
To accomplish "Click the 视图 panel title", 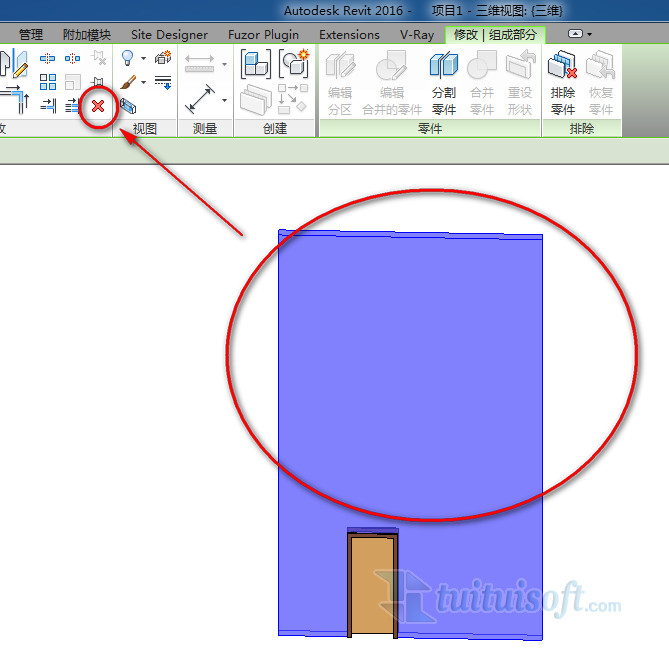I will coord(144,128).
